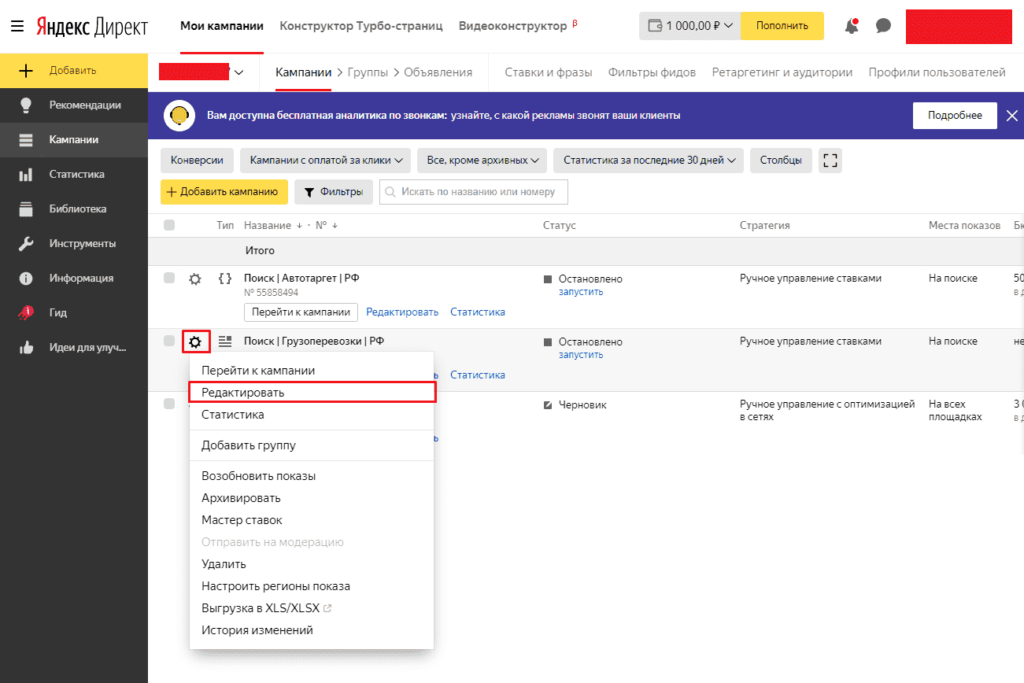The height and width of the screenshot is (683, 1024).
Task: Select Перейти к кампании in context menu
Action: tap(312, 370)
